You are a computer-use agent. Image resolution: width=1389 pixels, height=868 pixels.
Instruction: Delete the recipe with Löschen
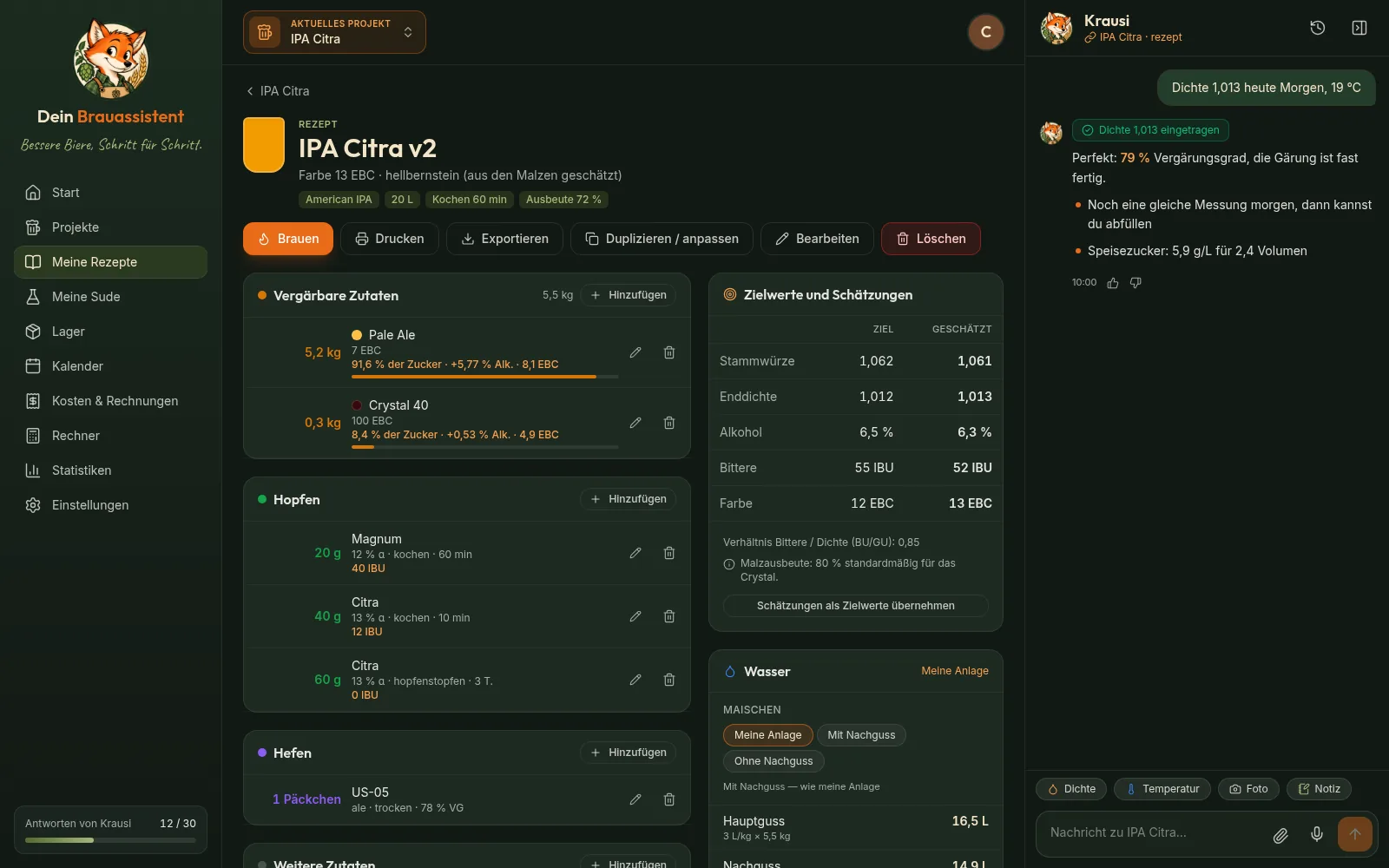[931, 239]
